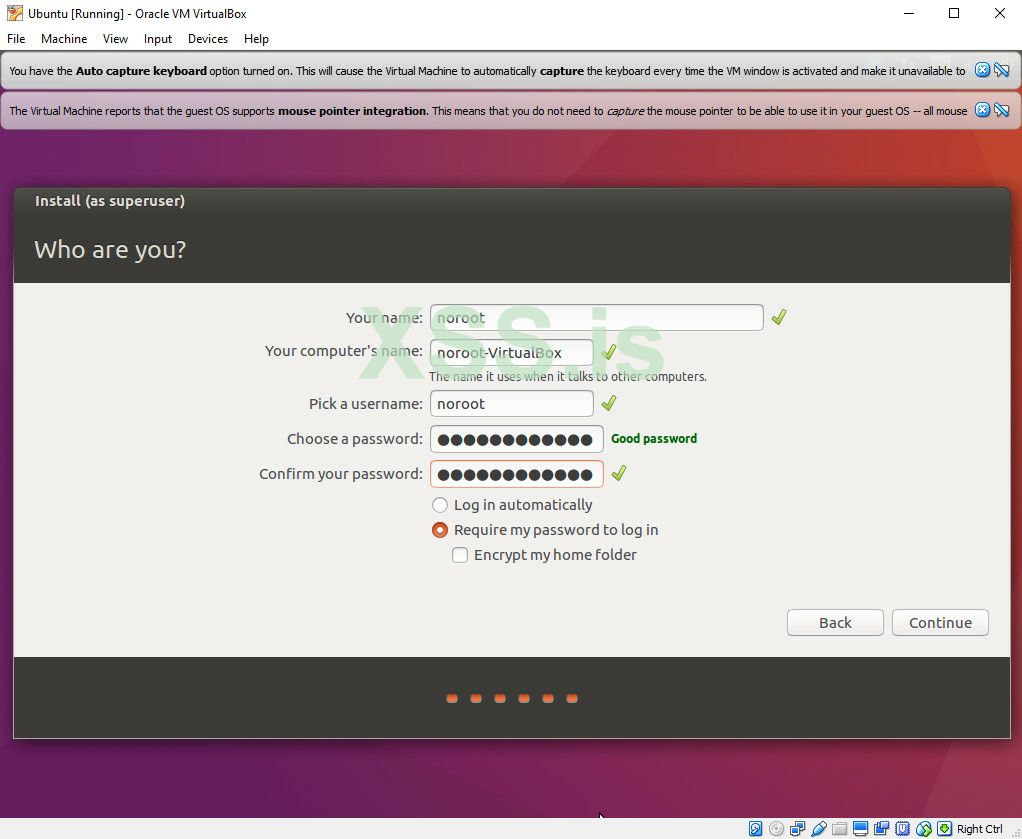This screenshot has width=1022, height=839.
Task: Open the Help menu
Action: [256, 38]
